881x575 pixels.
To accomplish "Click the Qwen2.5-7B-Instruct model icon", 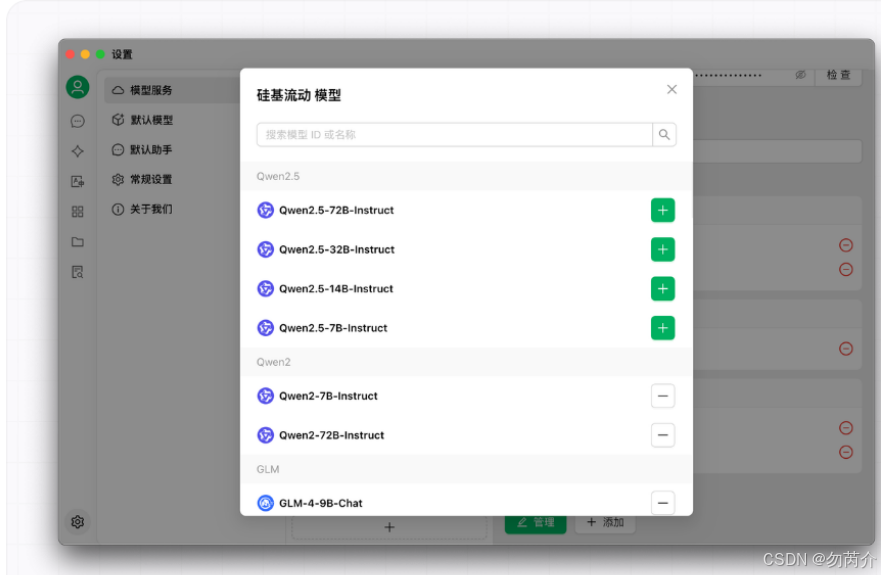I will click(x=265, y=328).
